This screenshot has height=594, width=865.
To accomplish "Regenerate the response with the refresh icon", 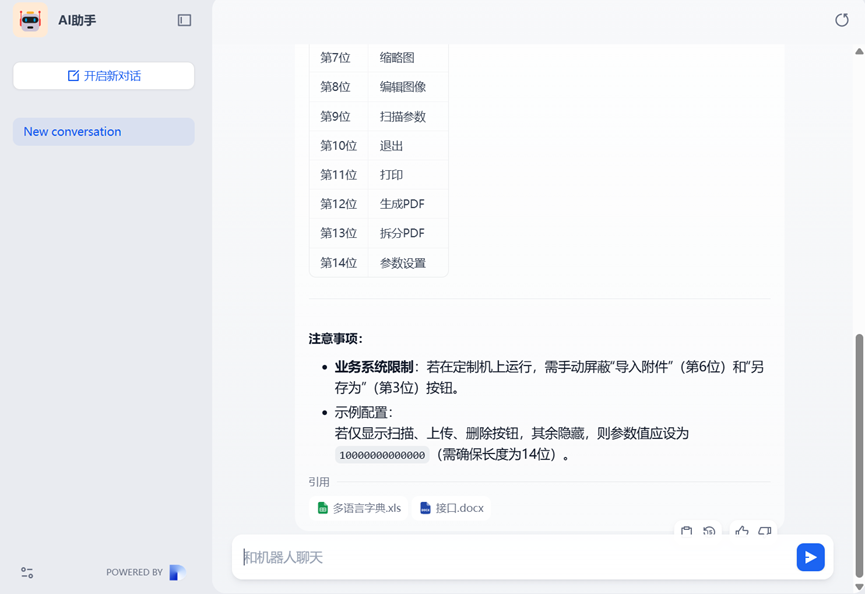I will pos(709,531).
